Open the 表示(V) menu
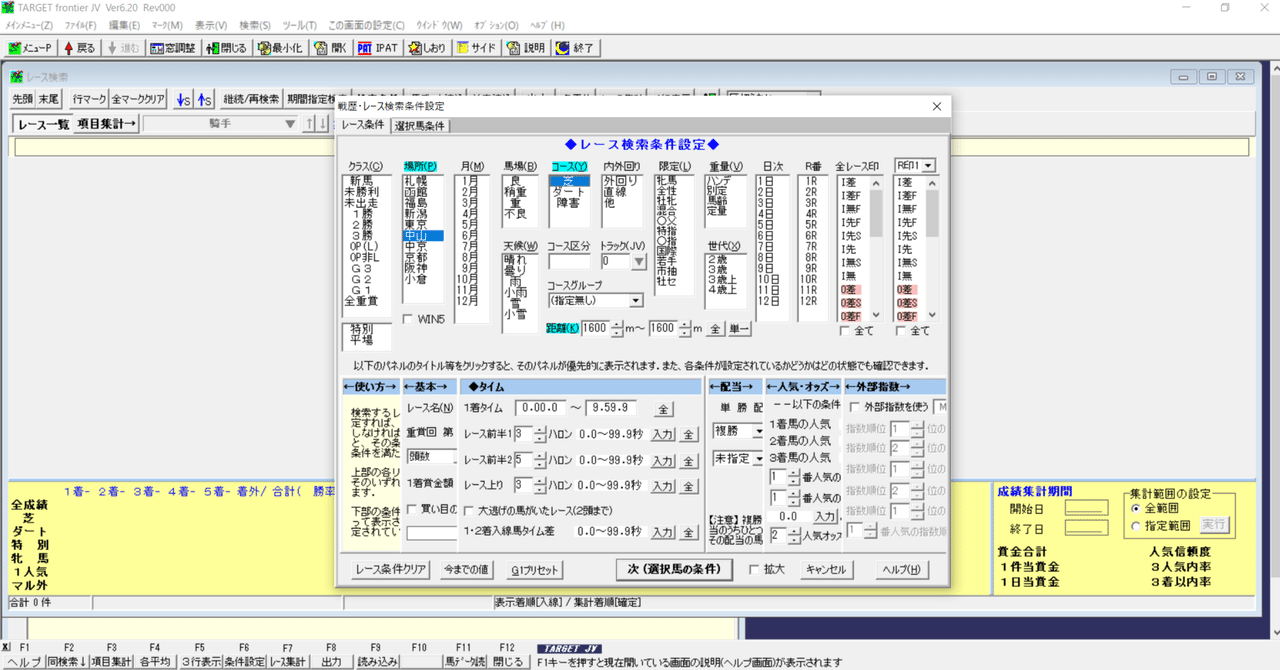The height and width of the screenshot is (670, 1280). pos(210,25)
